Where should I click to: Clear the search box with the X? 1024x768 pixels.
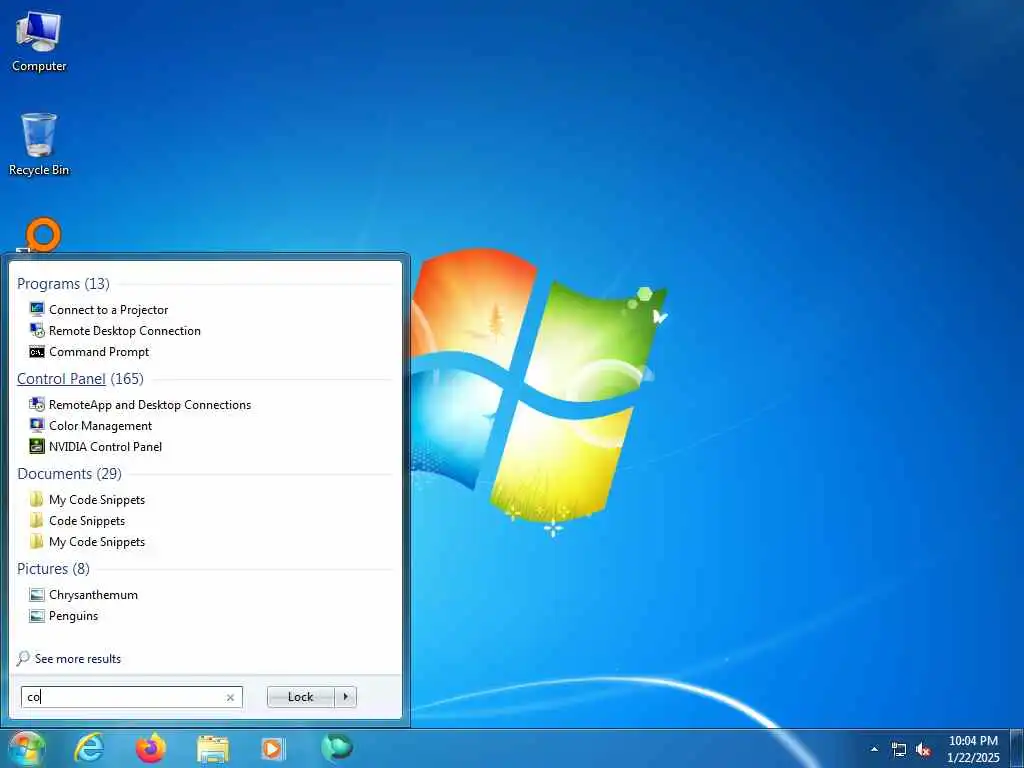(231, 697)
